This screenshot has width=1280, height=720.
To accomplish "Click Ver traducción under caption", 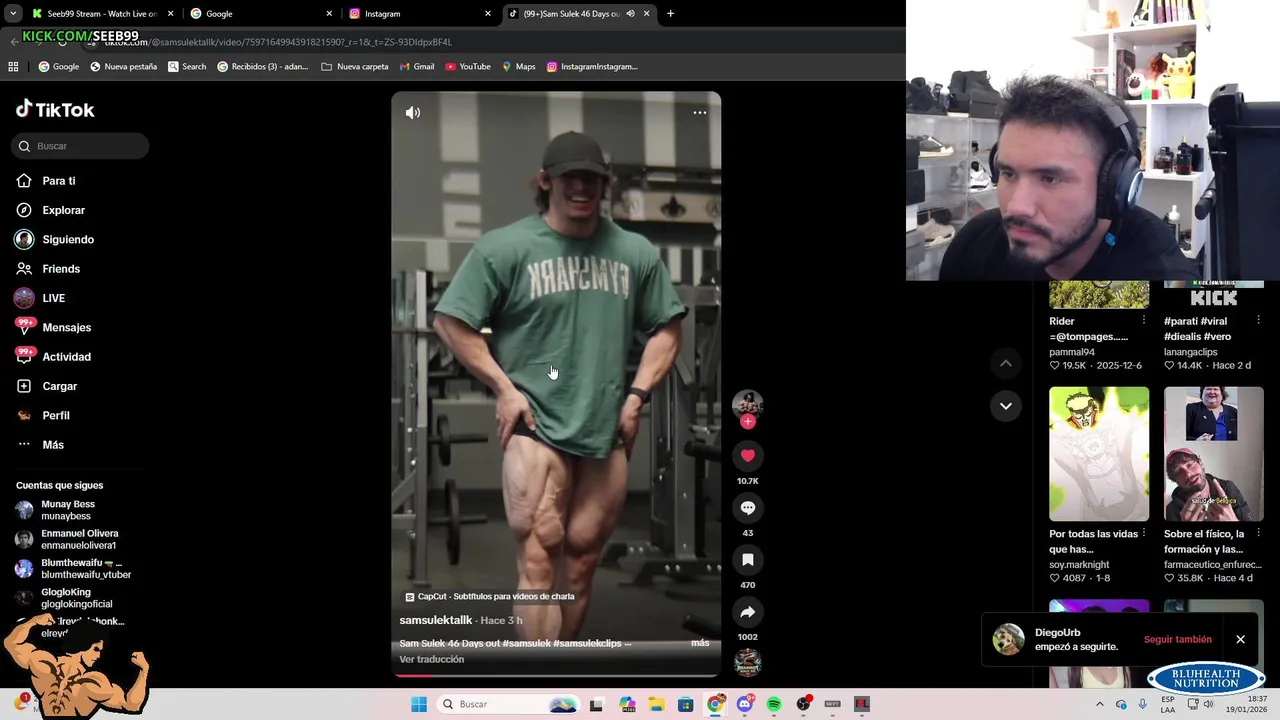I will pos(431,659).
